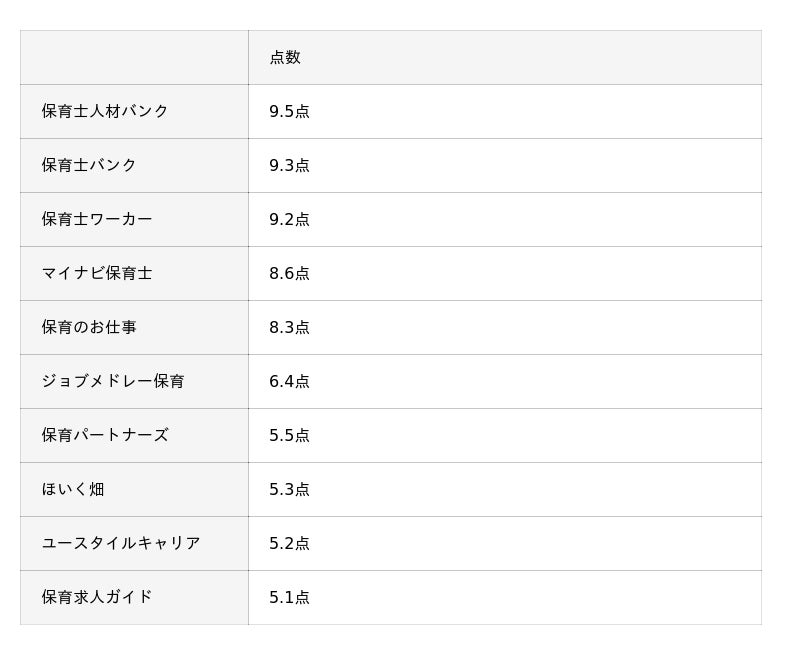This screenshot has height=655, width=800.
Task: Click the 5.3点 score cell
Action: pos(289,490)
